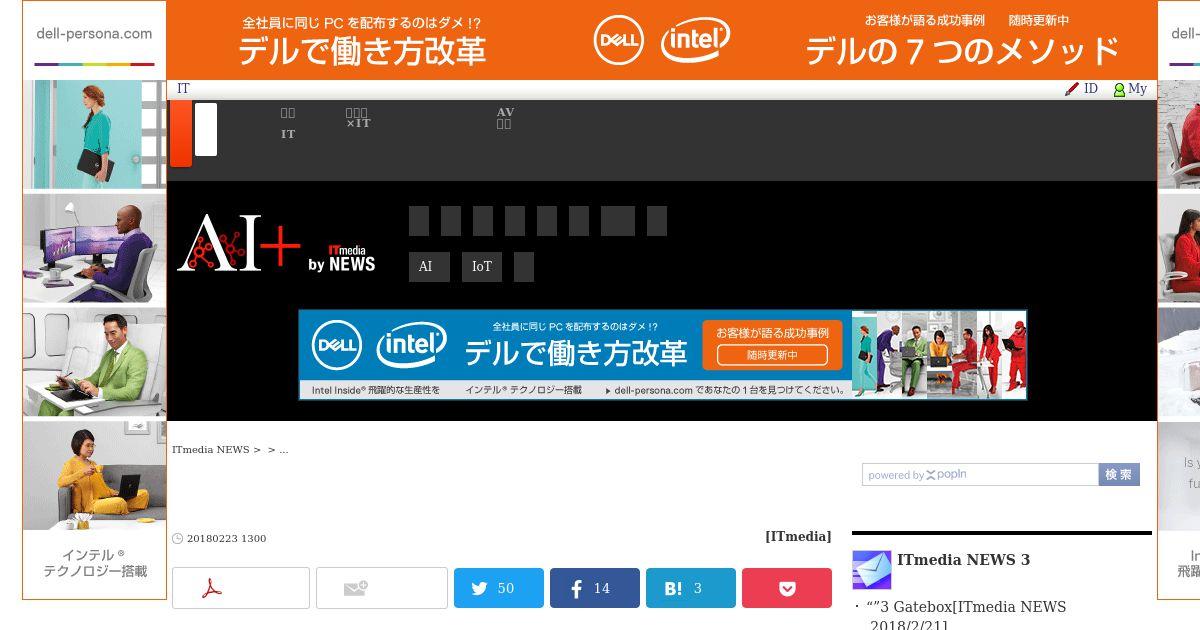Click お客様が語る成功事例 orange button in the banner
This screenshot has width=1200, height=630.
pos(772,345)
